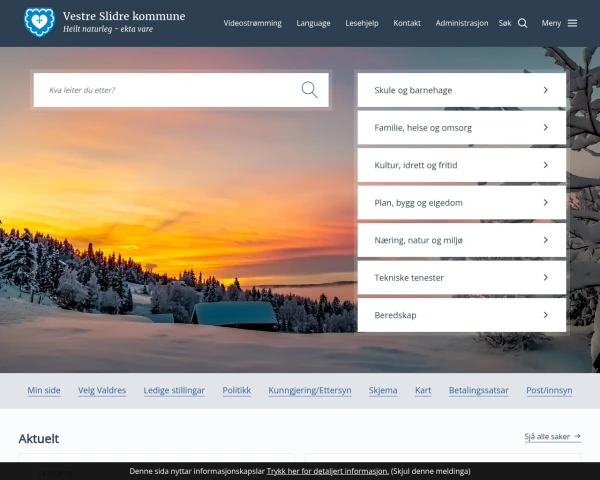Screen dimensions: 600x480
Task: Open the Betalingssatsar quick link
Action: point(479,390)
